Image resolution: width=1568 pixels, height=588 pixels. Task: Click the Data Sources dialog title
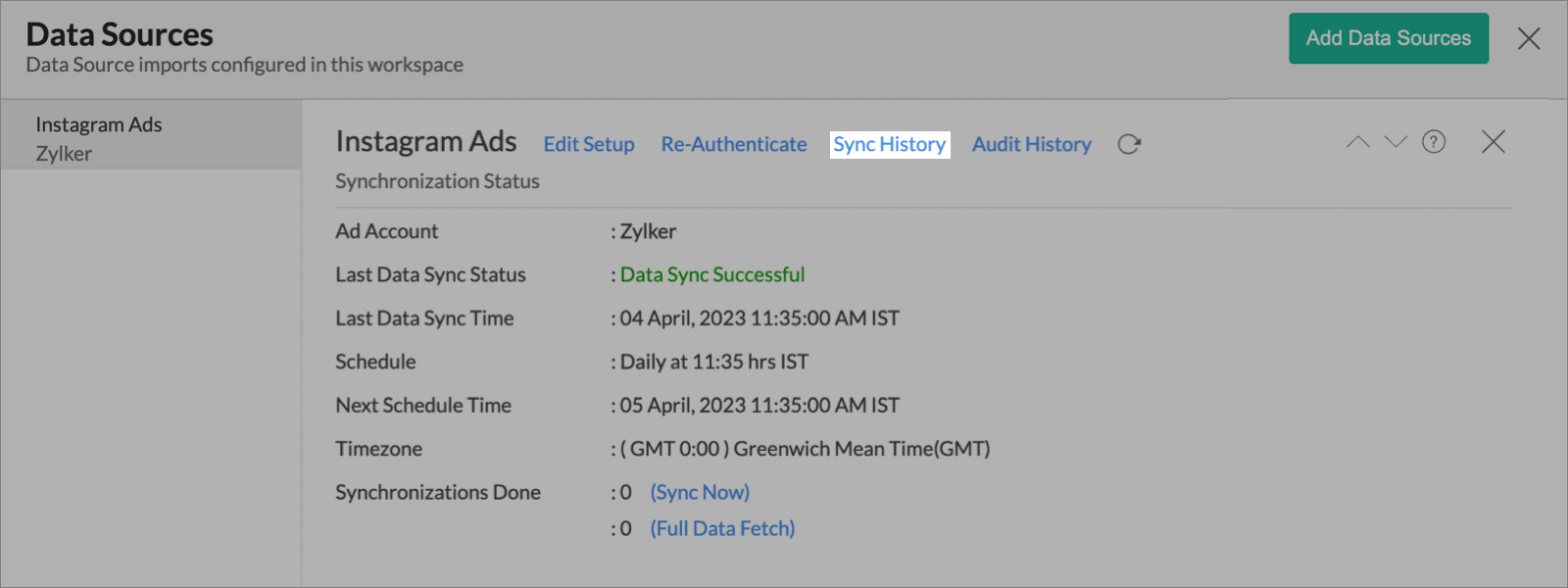[x=120, y=35]
